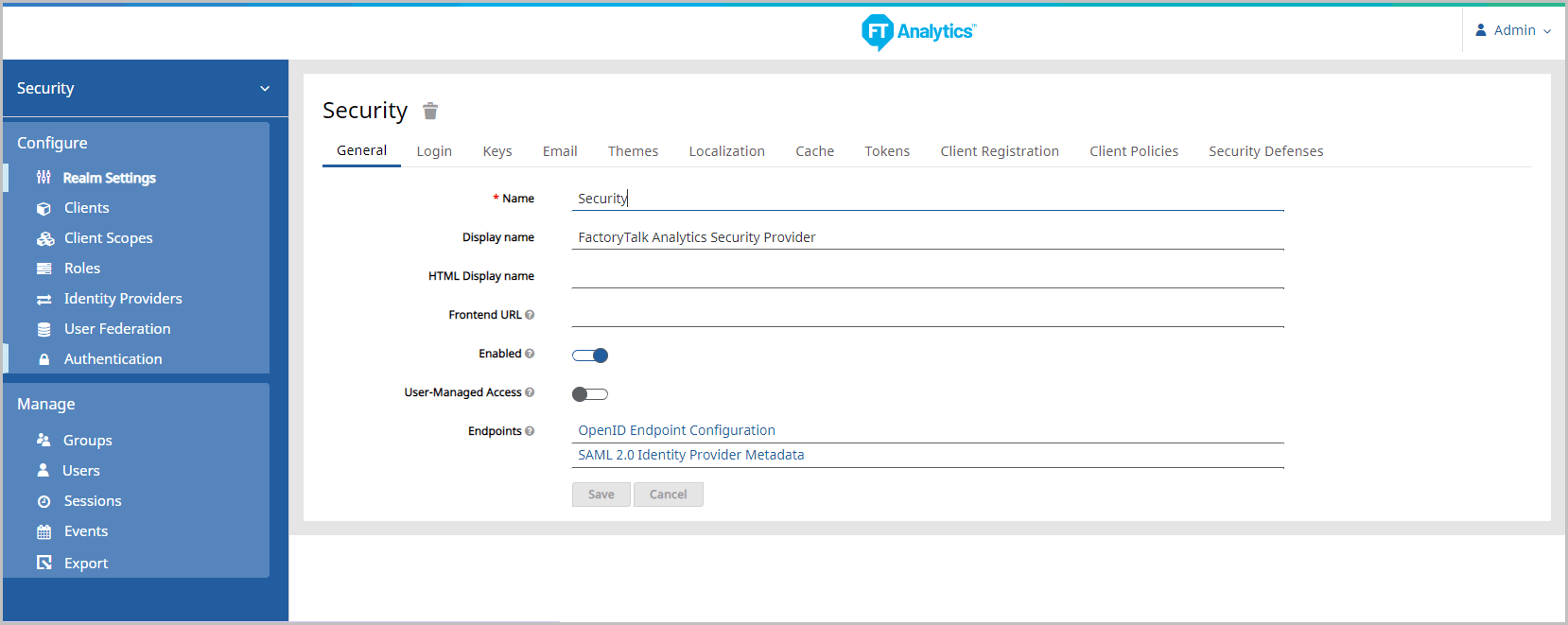Click the Display name input field
The height and width of the screenshot is (625, 1568).
click(x=927, y=237)
